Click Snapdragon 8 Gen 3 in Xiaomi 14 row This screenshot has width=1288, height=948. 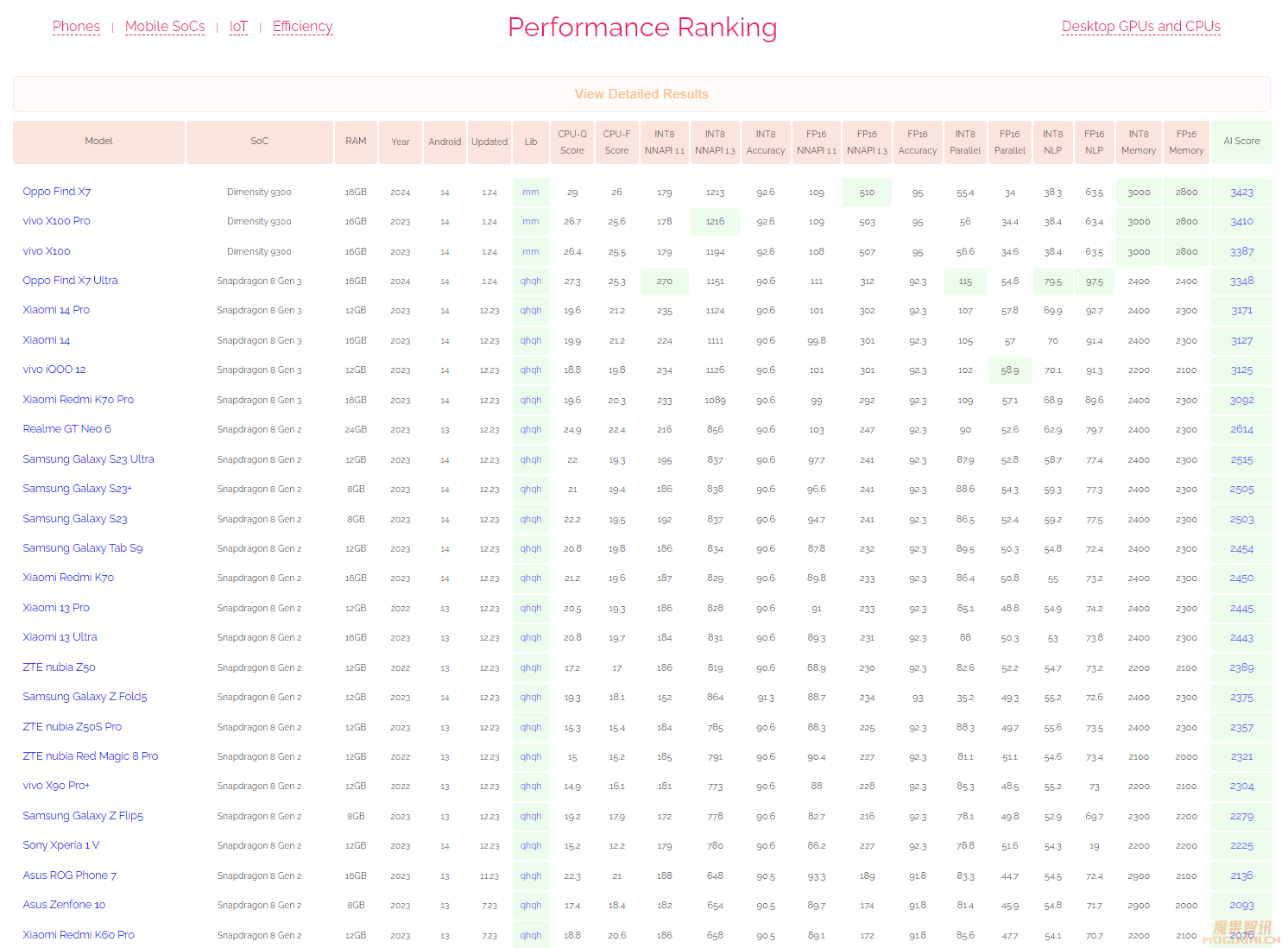click(x=259, y=341)
